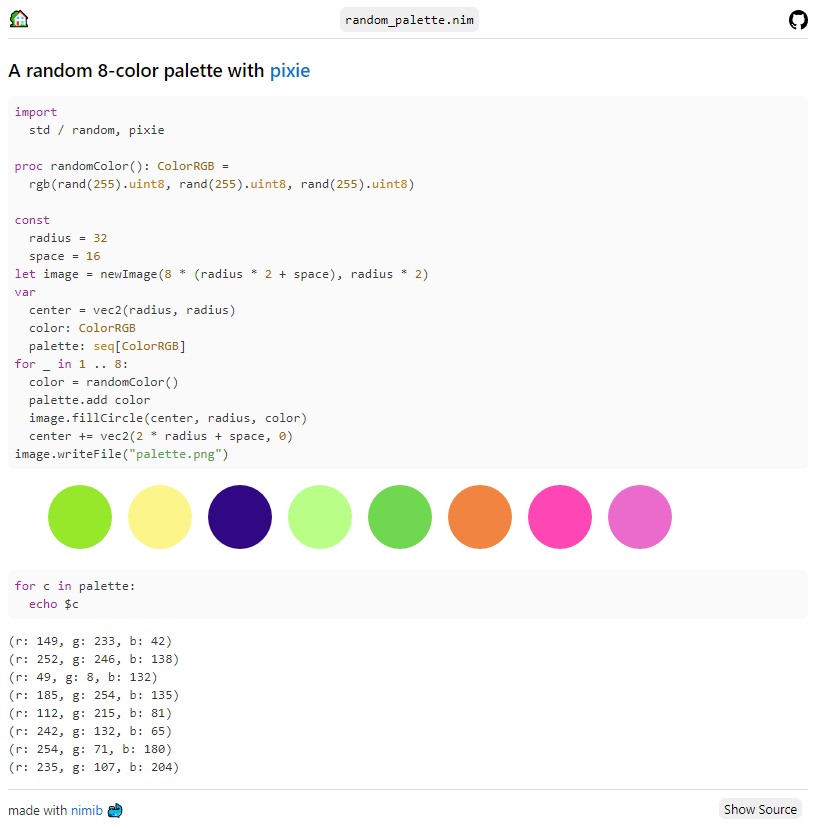Choose the orange palette circle
Viewport: 818px width, 829px height.
[x=480, y=517]
